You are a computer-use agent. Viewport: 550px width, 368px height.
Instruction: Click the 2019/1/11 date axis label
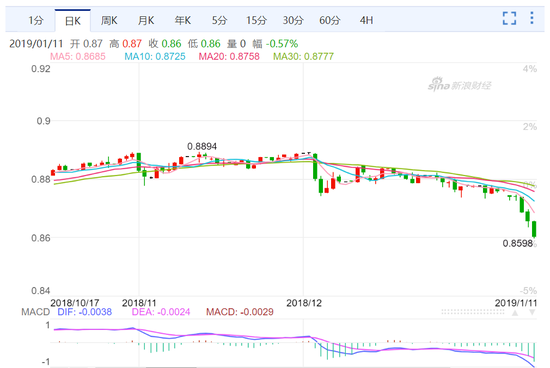(516, 303)
